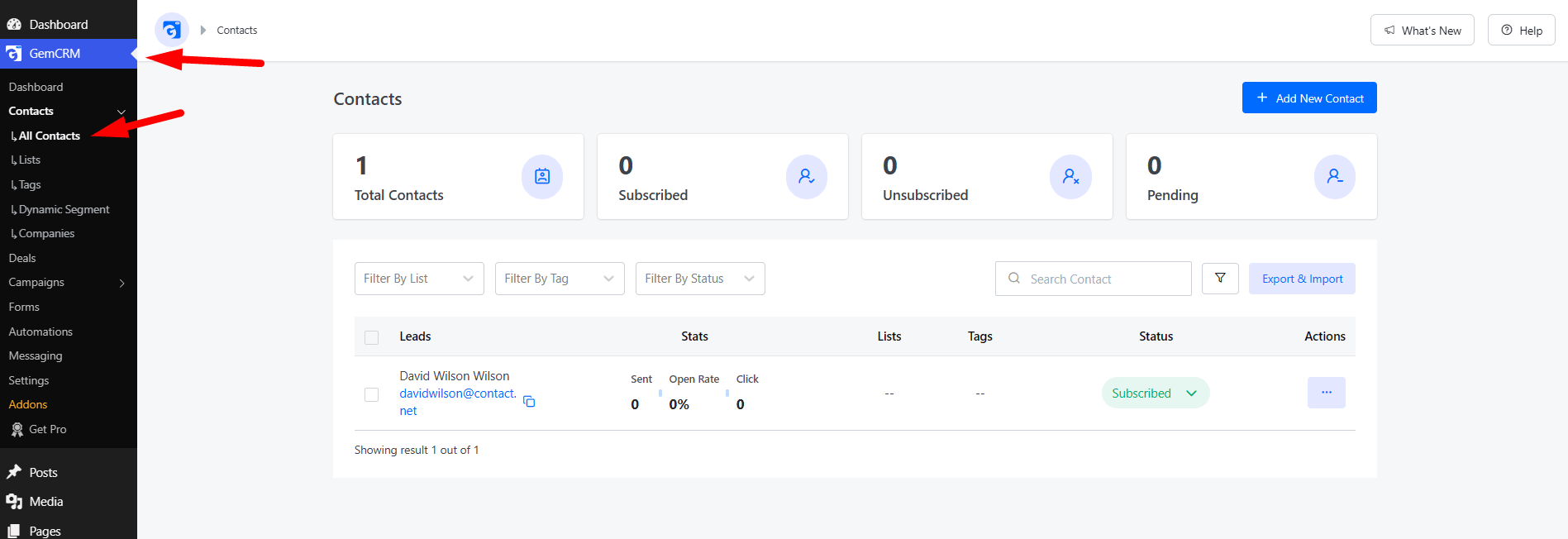This screenshot has height=539, width=1568.
Task: Click the Media library icon
Action: 14,502
